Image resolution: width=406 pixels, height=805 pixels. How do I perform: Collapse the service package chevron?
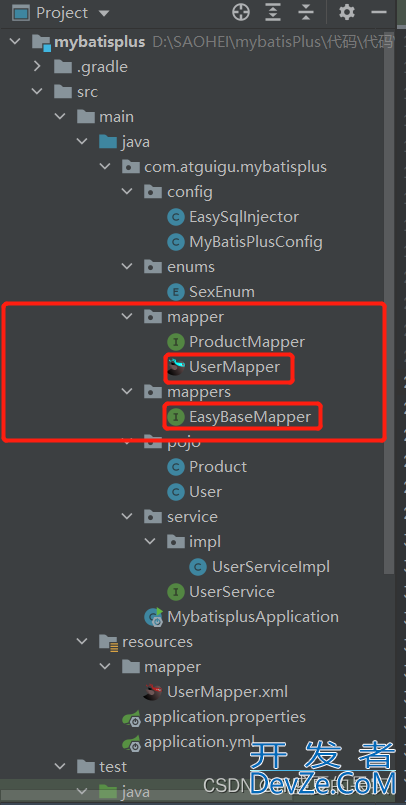[x=126, y=516]
